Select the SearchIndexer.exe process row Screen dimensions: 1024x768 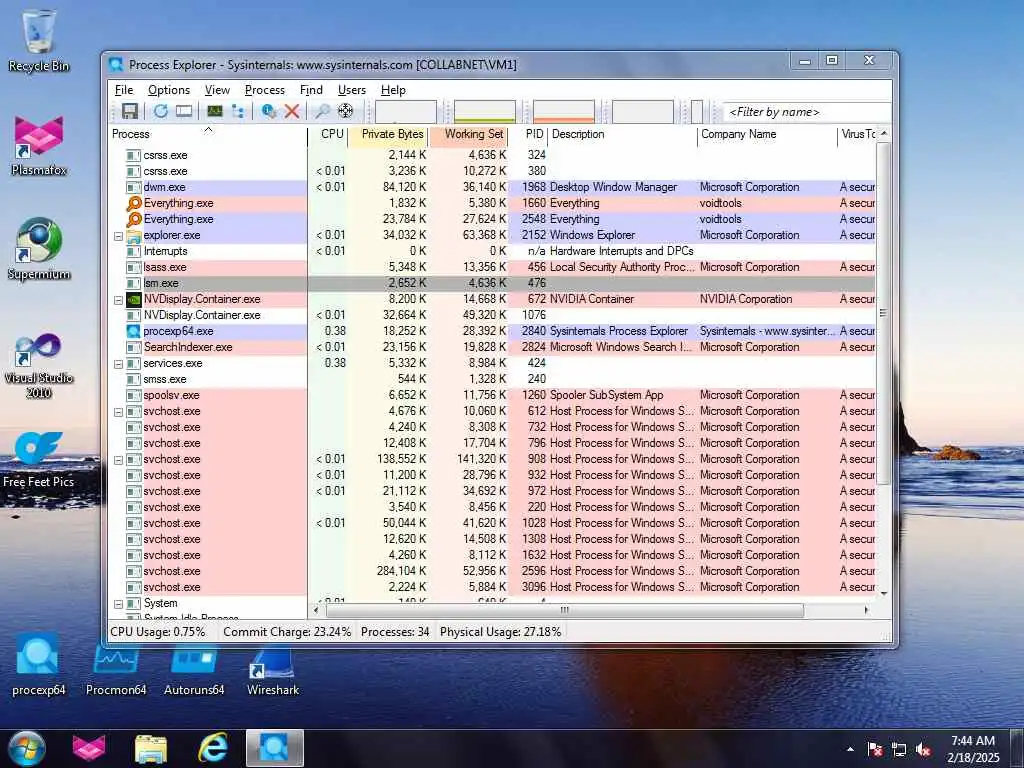(x=493, y=347)
